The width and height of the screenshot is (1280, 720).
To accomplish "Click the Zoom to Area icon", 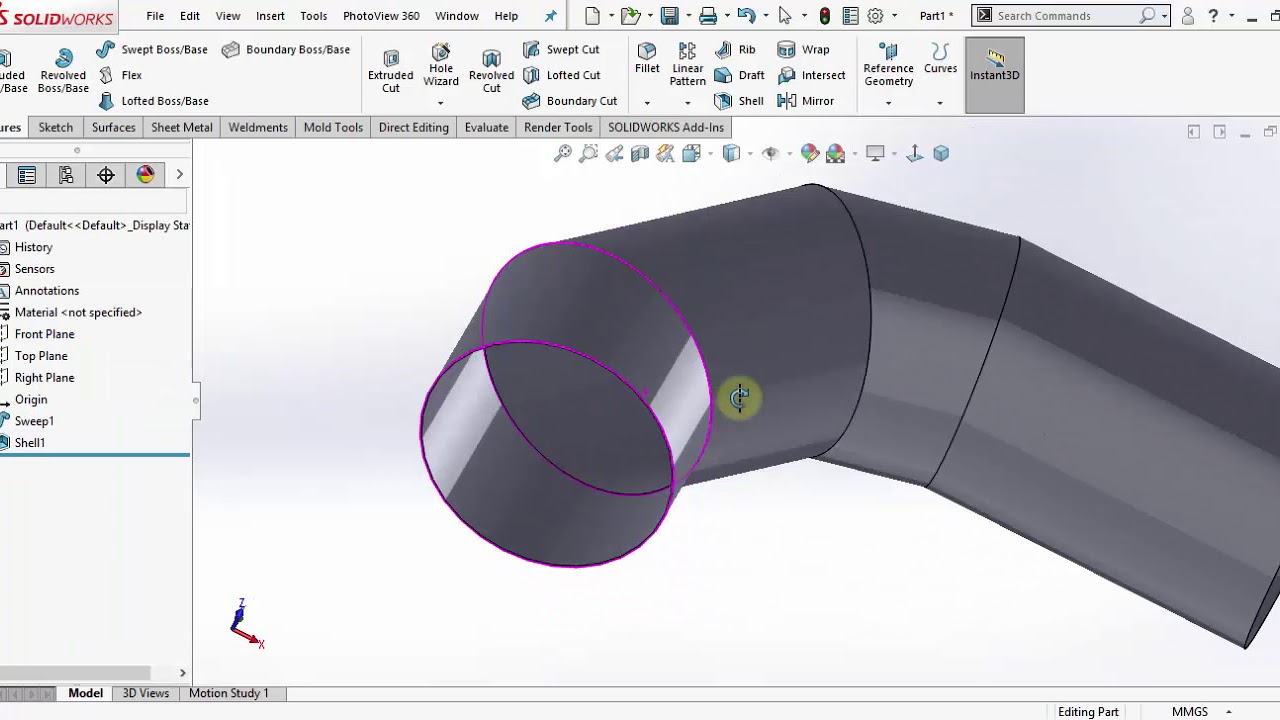I will click(589, 153).
